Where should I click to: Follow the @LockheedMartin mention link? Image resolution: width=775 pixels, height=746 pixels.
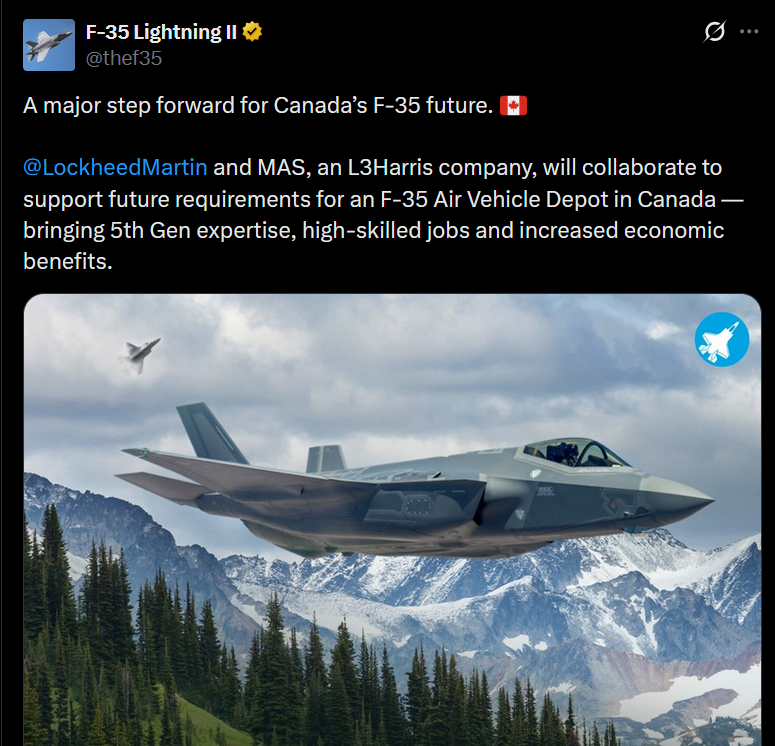(x=115, y=168)
